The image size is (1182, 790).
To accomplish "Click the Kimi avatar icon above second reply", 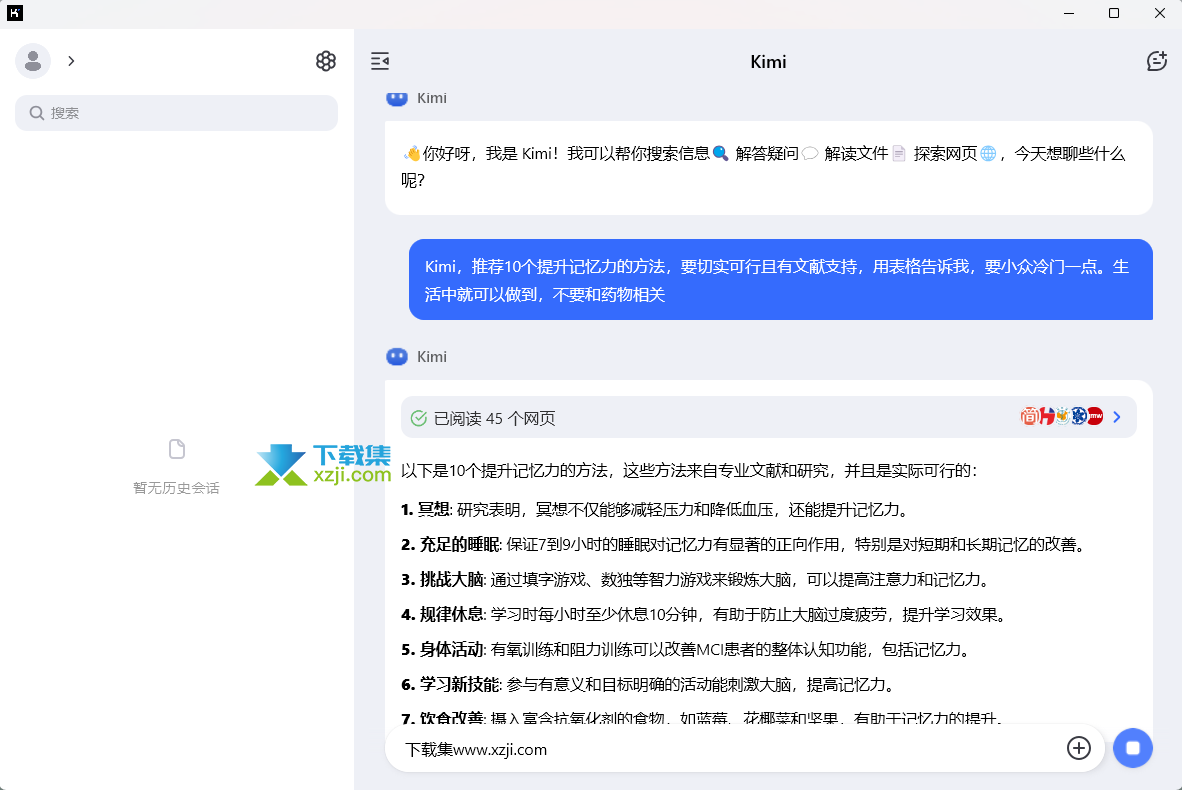I will [397, 357].
